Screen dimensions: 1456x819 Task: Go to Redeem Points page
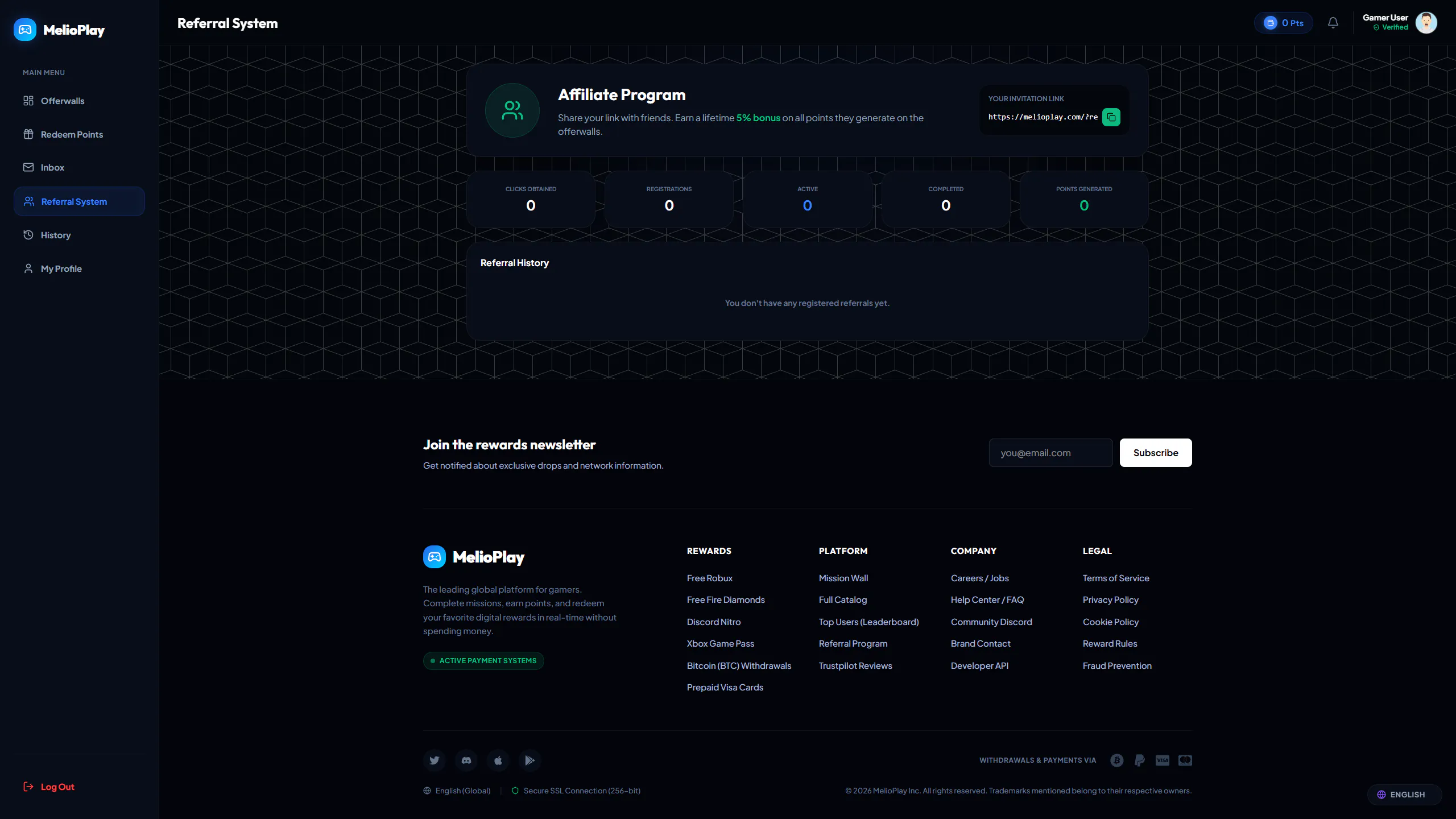[79, 134]
